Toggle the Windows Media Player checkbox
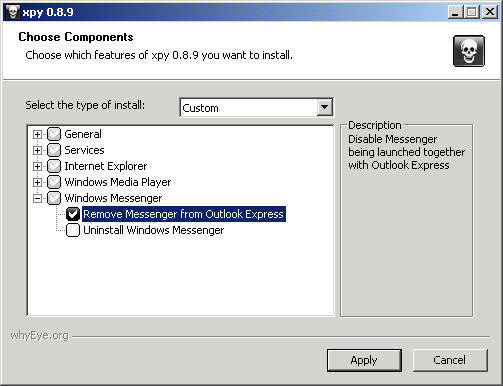 pyautogui.click(x=54, y=182)
